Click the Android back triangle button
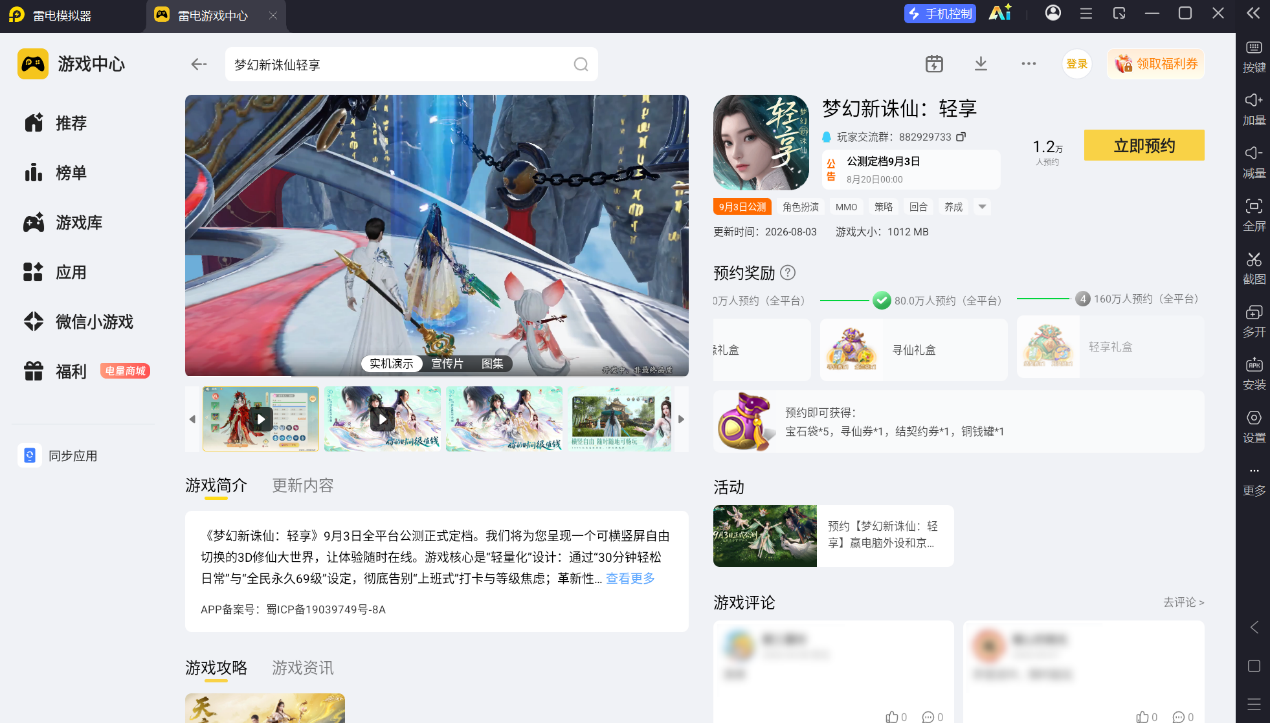The height and width of the screenshot is (723, 1270). click(x=1254, y=627)
